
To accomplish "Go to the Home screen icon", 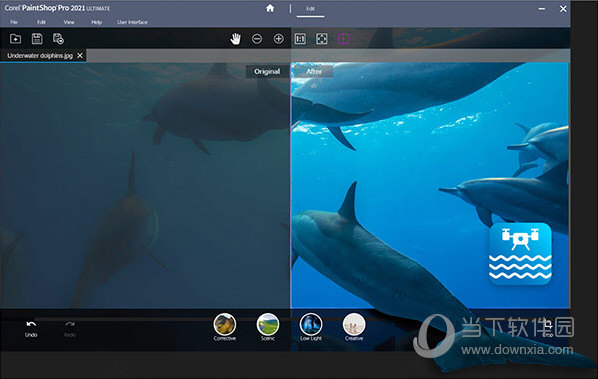I will [x=270, y=8].
